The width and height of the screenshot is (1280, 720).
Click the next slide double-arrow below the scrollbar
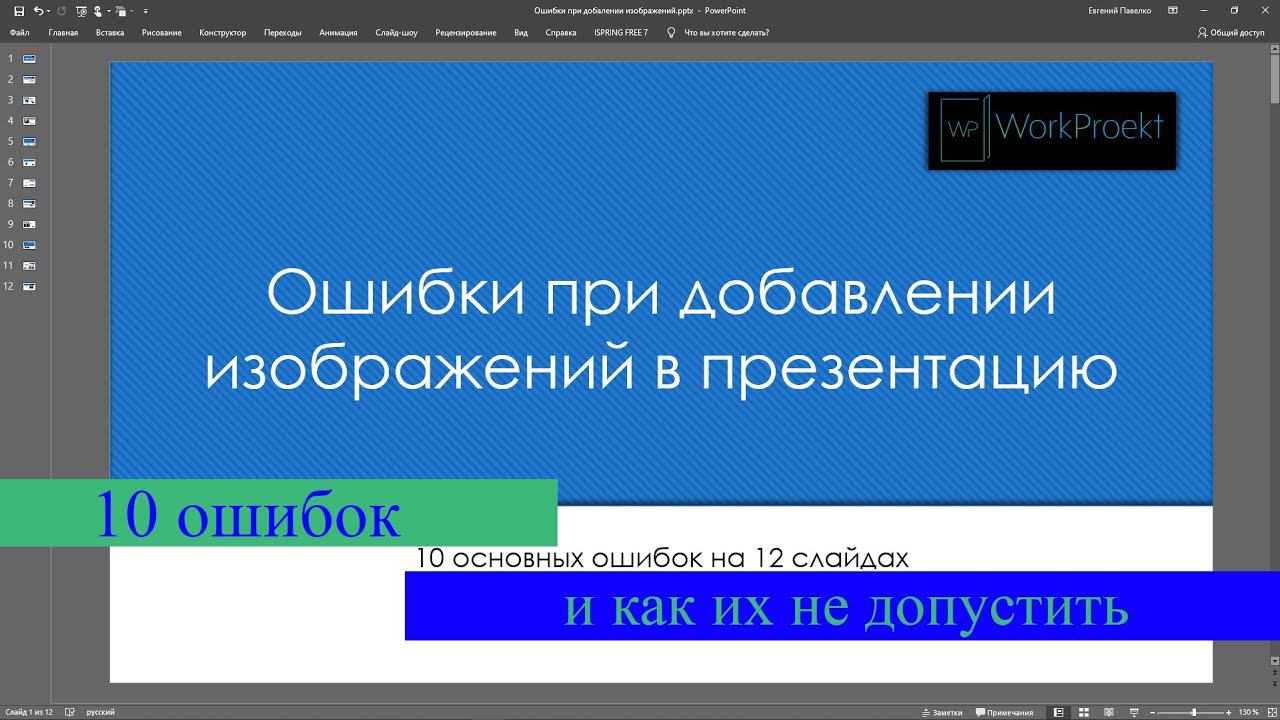click(x=1275, y=683)
